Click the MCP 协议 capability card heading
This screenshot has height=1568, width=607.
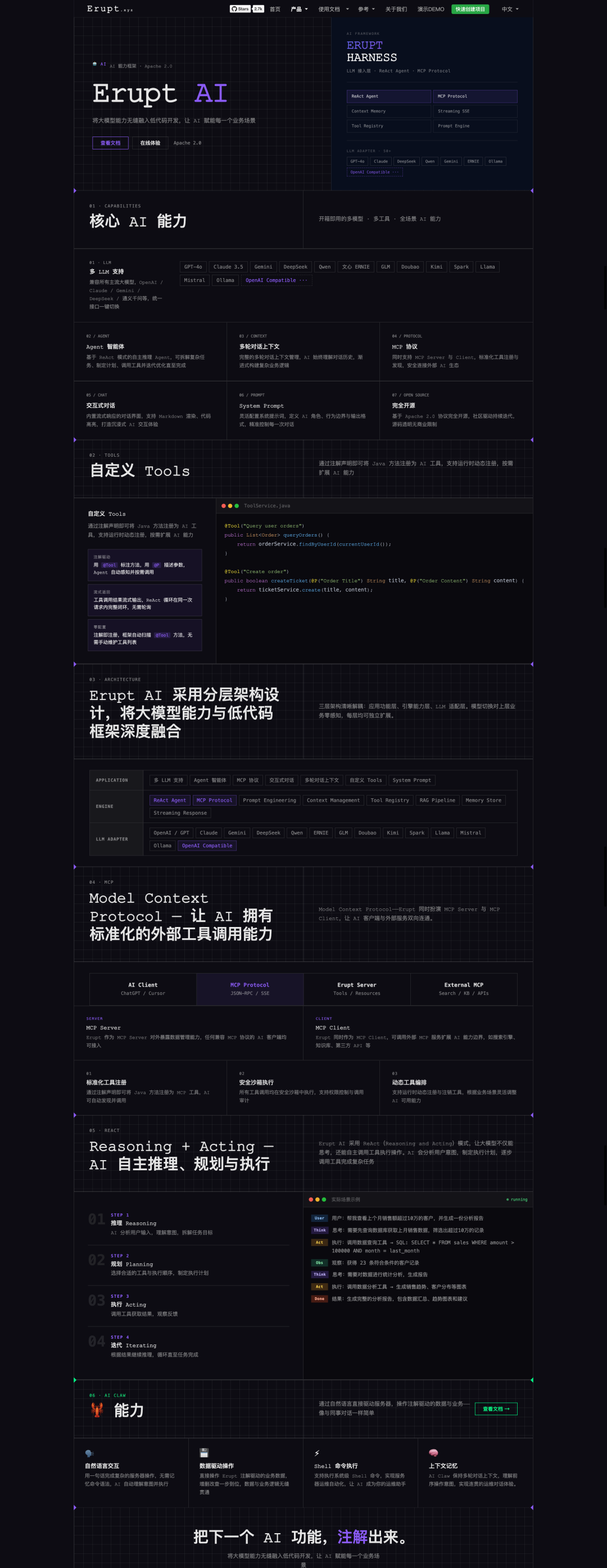click(x=405, y=346)
